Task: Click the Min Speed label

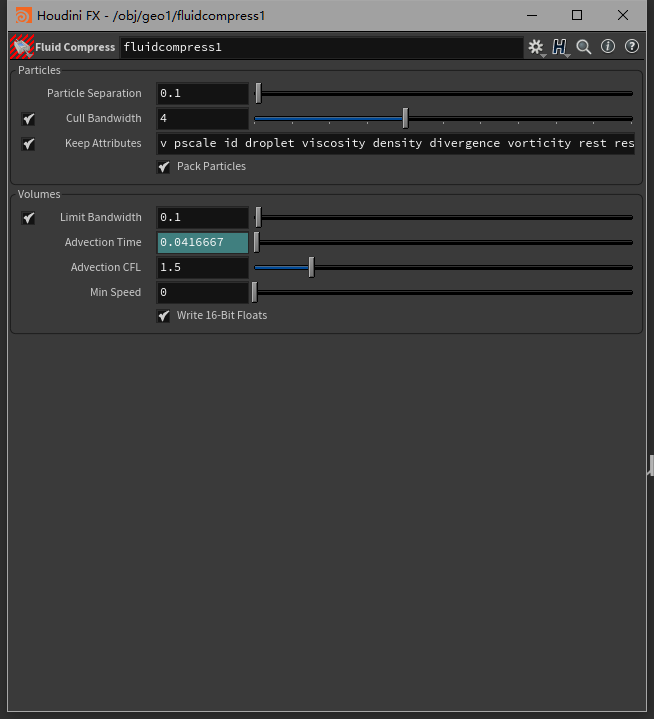Action: [116, 292]
